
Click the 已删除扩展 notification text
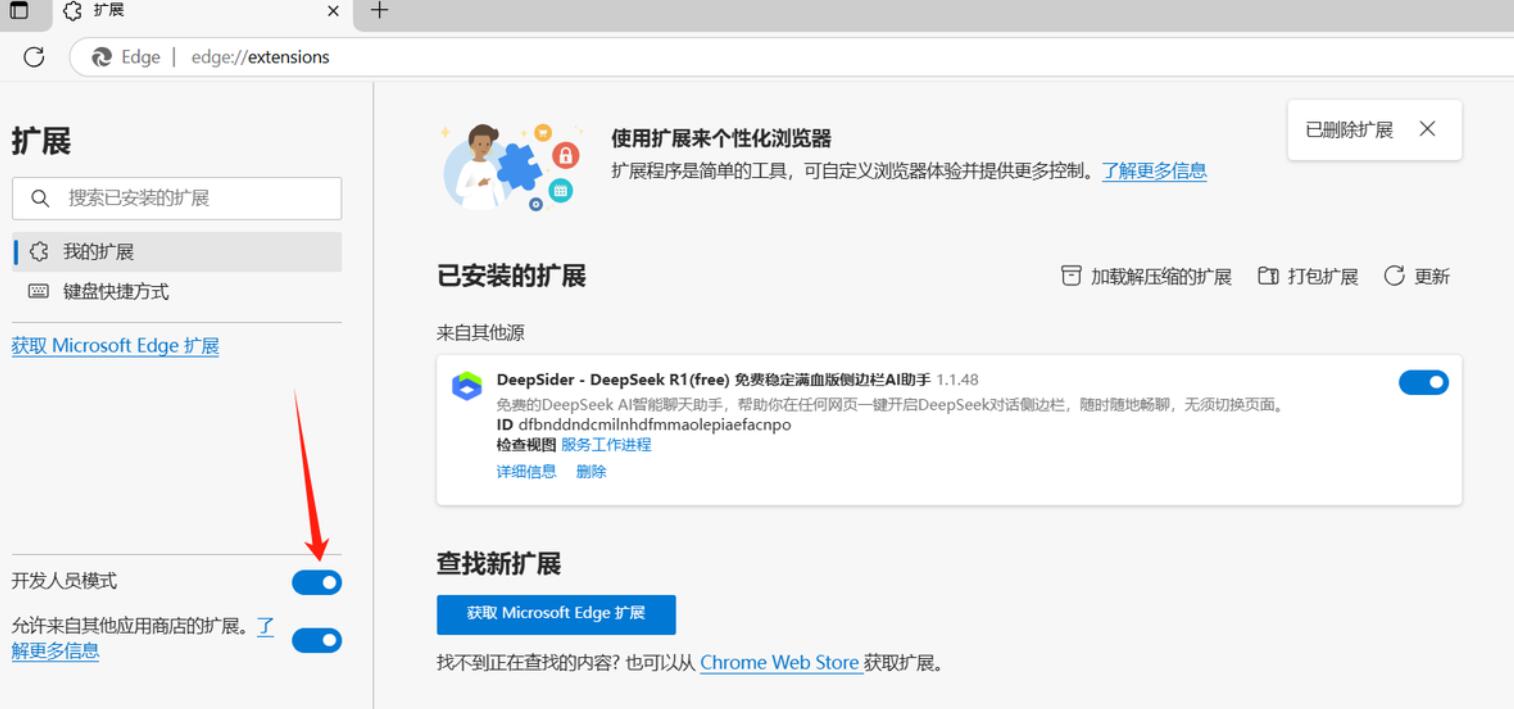pos(1349,130)
